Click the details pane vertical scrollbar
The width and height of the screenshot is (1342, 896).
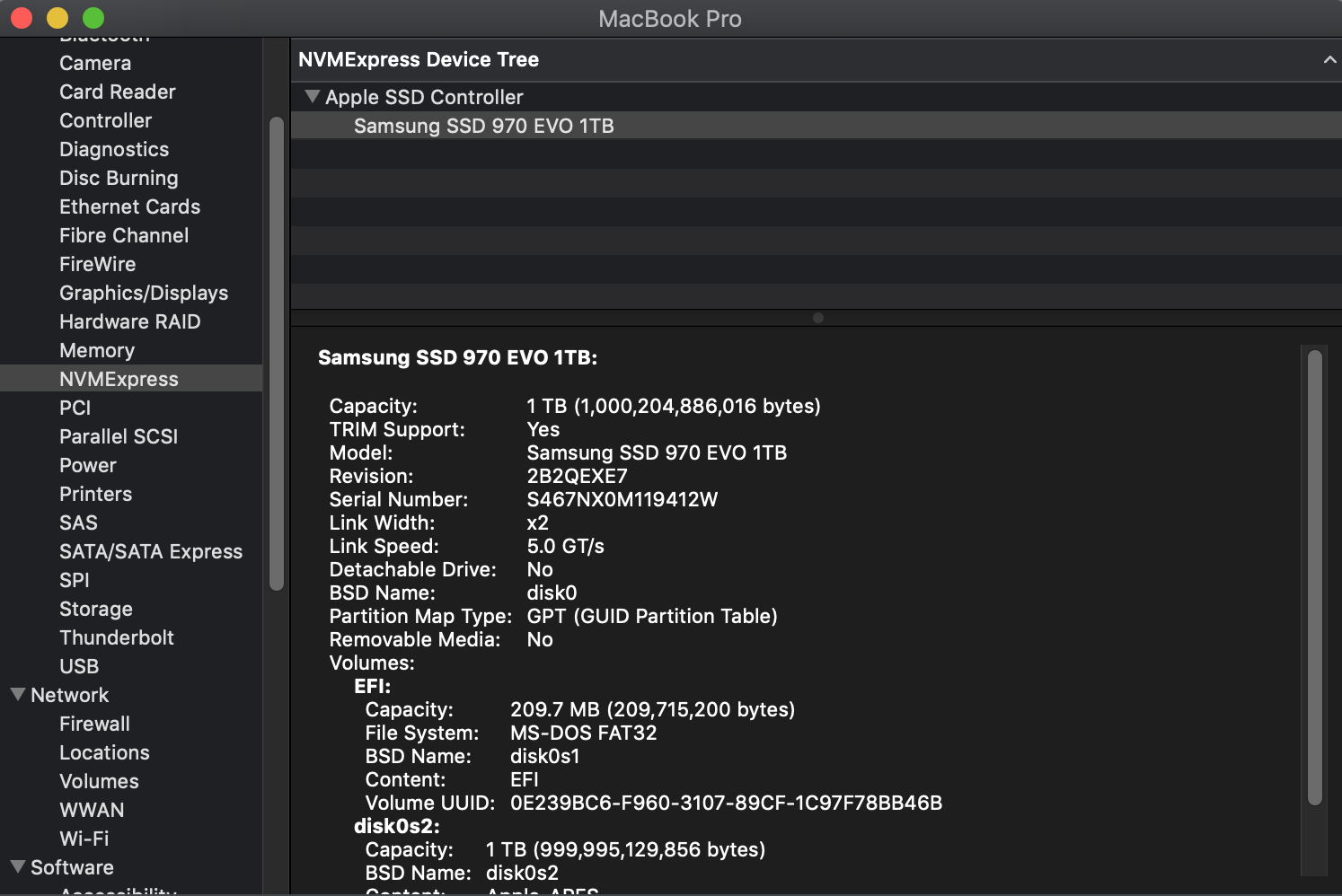point(1315,577)
